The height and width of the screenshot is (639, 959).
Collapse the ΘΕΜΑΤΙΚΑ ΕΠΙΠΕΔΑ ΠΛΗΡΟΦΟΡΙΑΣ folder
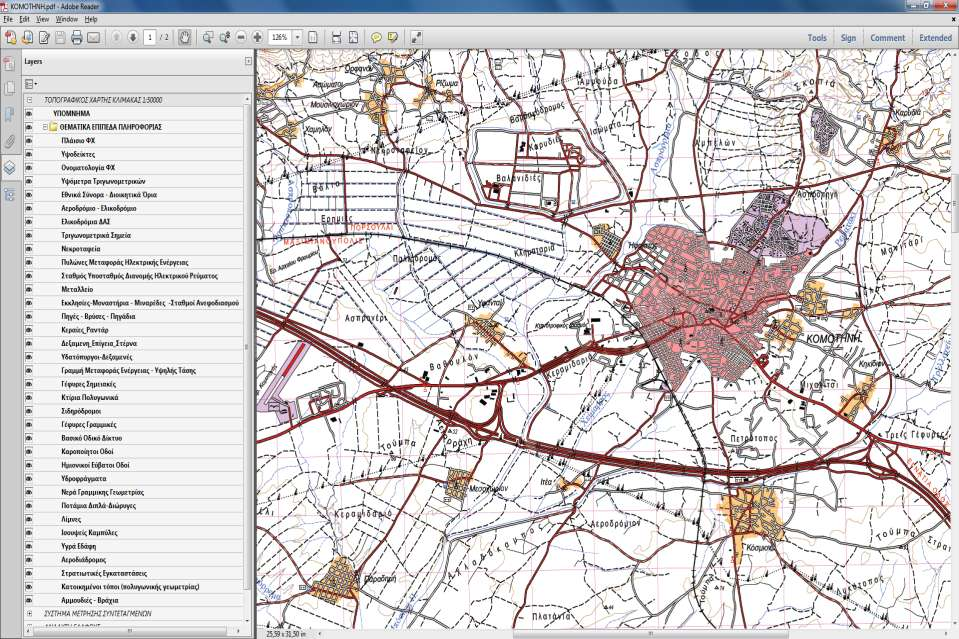pyautogui.click(x=45, y=127)
